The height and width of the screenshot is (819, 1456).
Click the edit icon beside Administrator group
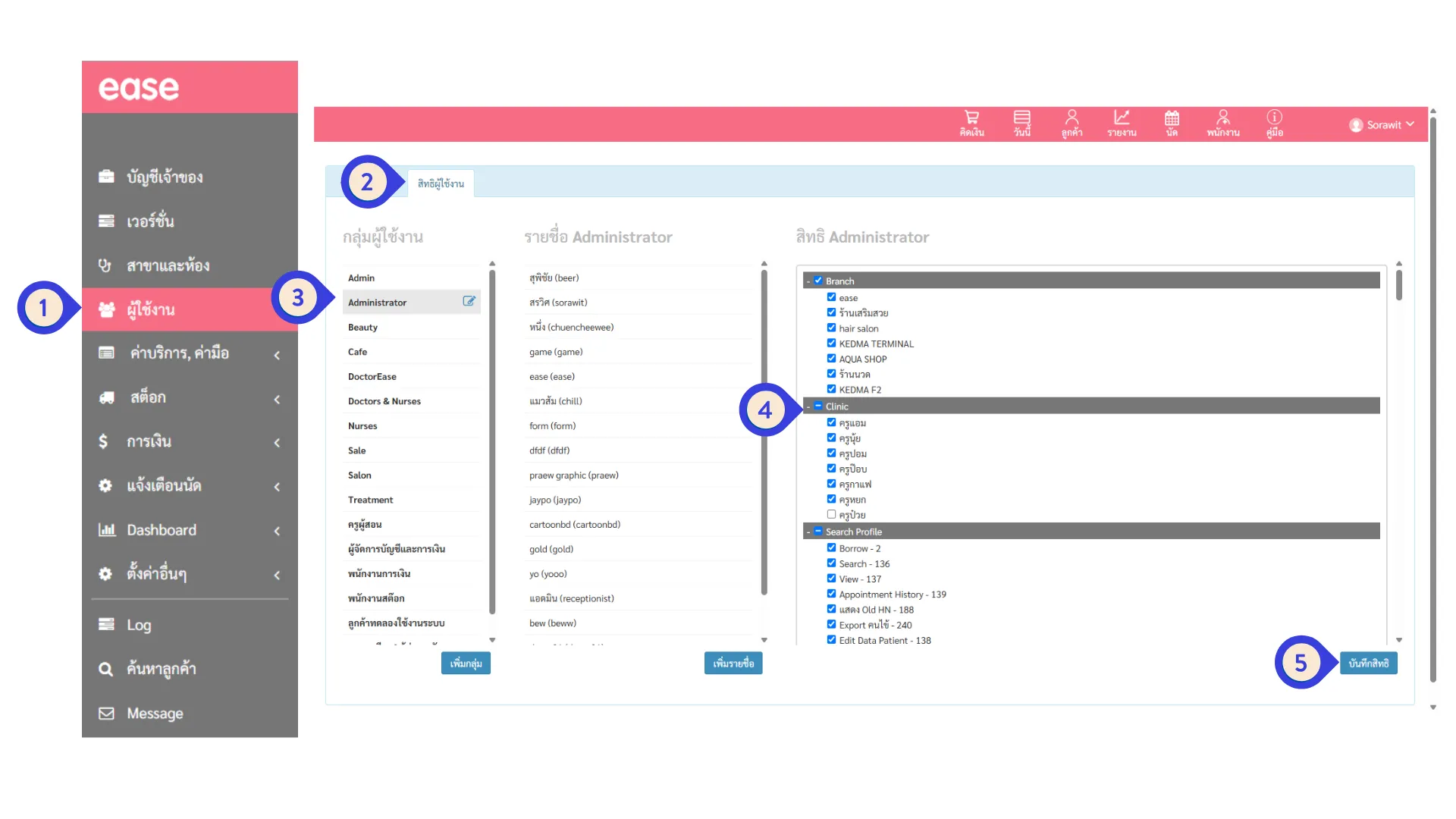pyautogui.click(x=469, y=301)
